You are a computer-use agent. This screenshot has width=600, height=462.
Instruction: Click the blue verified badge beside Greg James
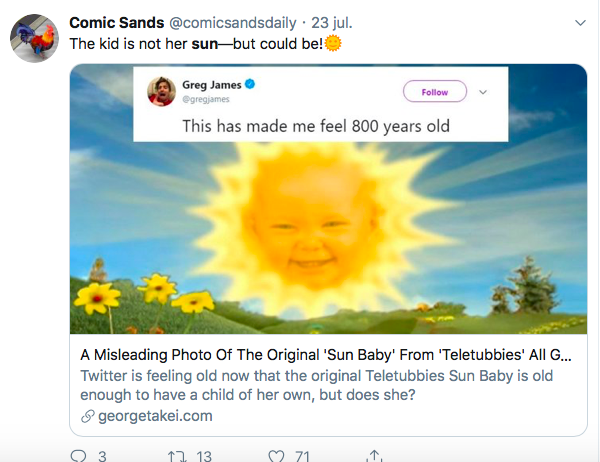coord(250,86)
